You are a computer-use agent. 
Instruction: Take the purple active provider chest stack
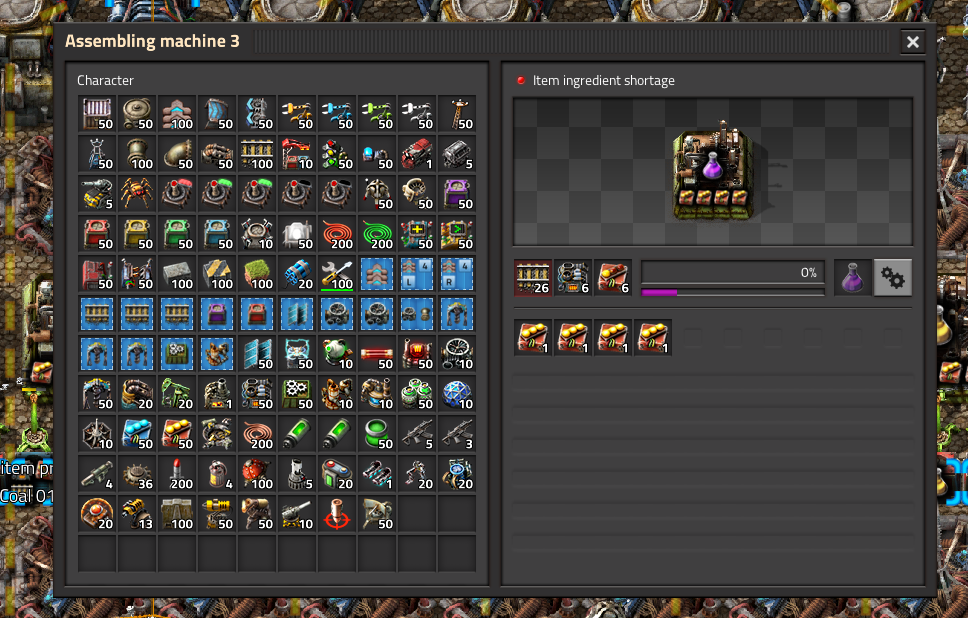[x=457, y=194]
